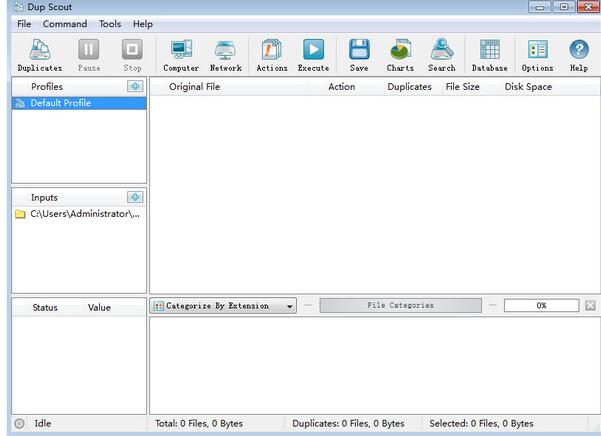The image size is (601, 436).
Task: Click the small icon beside the 0% box
Action: 590,305
